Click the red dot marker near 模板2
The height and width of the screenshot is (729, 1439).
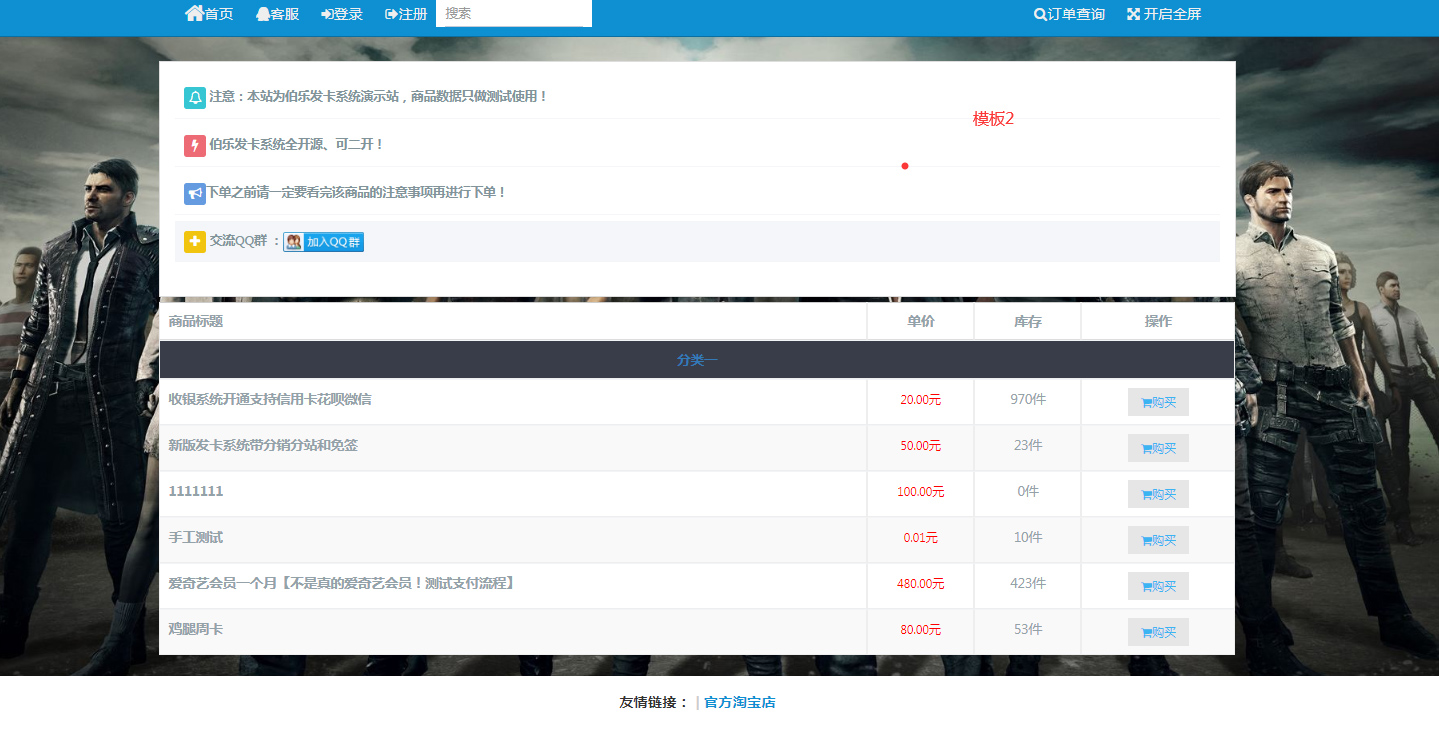point(905,166)
